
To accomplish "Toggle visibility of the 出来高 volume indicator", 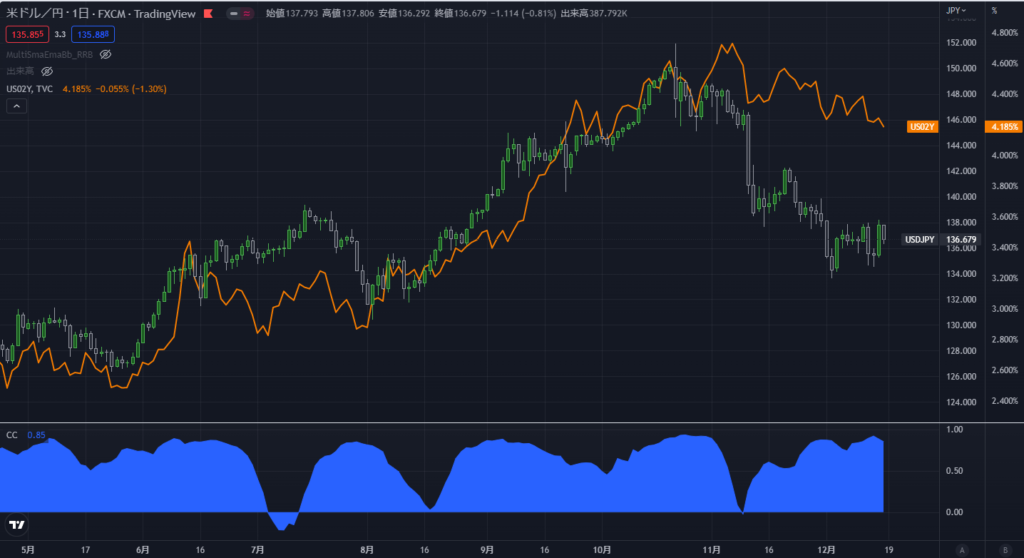I will coord(46,71).
